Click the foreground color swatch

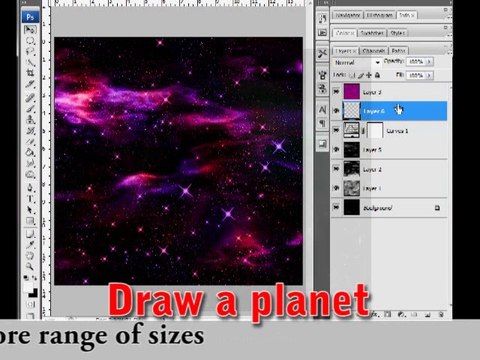(28, 287)
